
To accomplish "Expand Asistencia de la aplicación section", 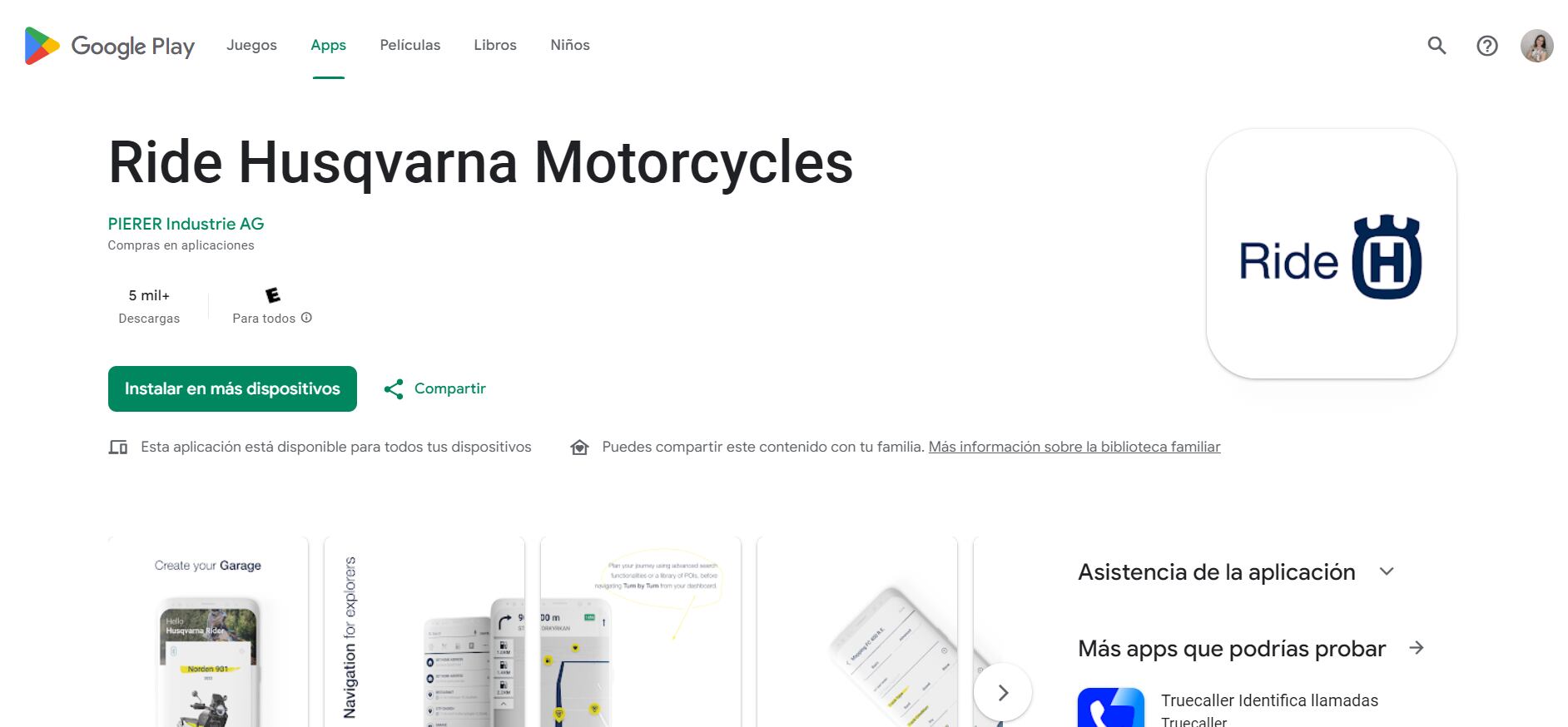I will click(1386, 571).
